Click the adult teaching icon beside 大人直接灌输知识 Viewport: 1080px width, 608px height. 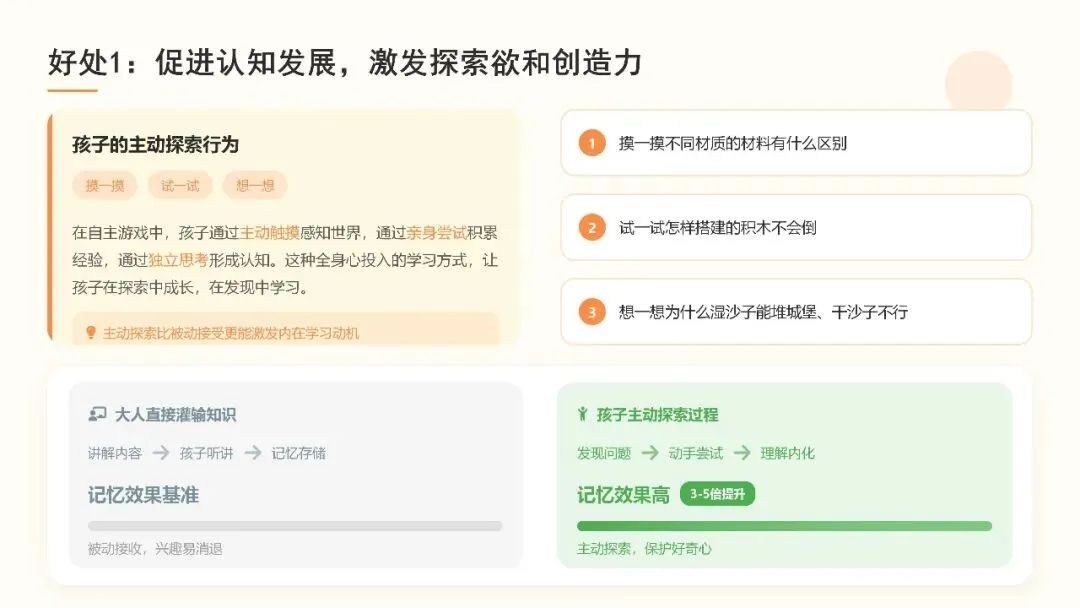(97, 415)
